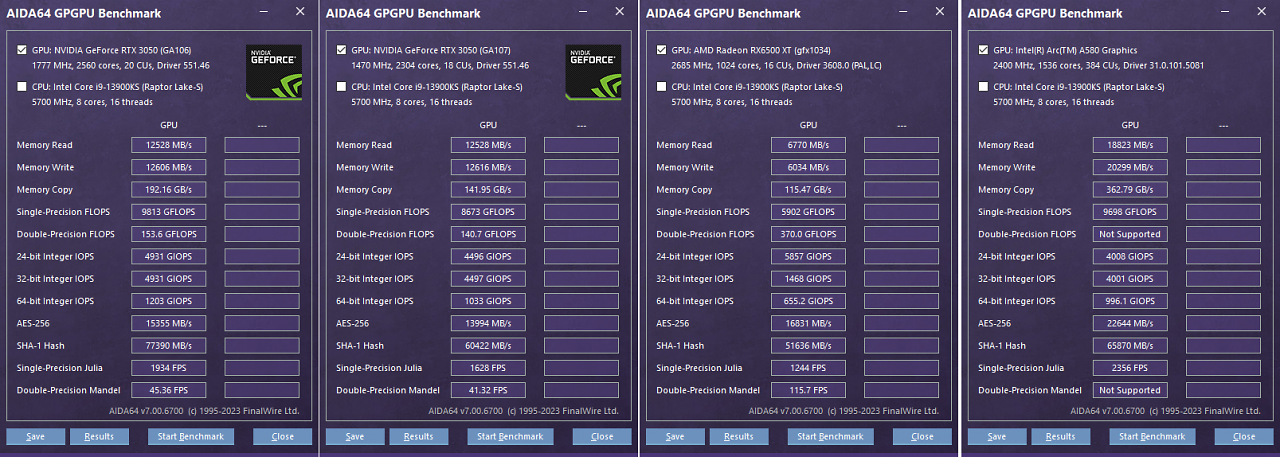Click Memory Write value 12616 MB/s in GA107
1280x457 pixels.
488,167
